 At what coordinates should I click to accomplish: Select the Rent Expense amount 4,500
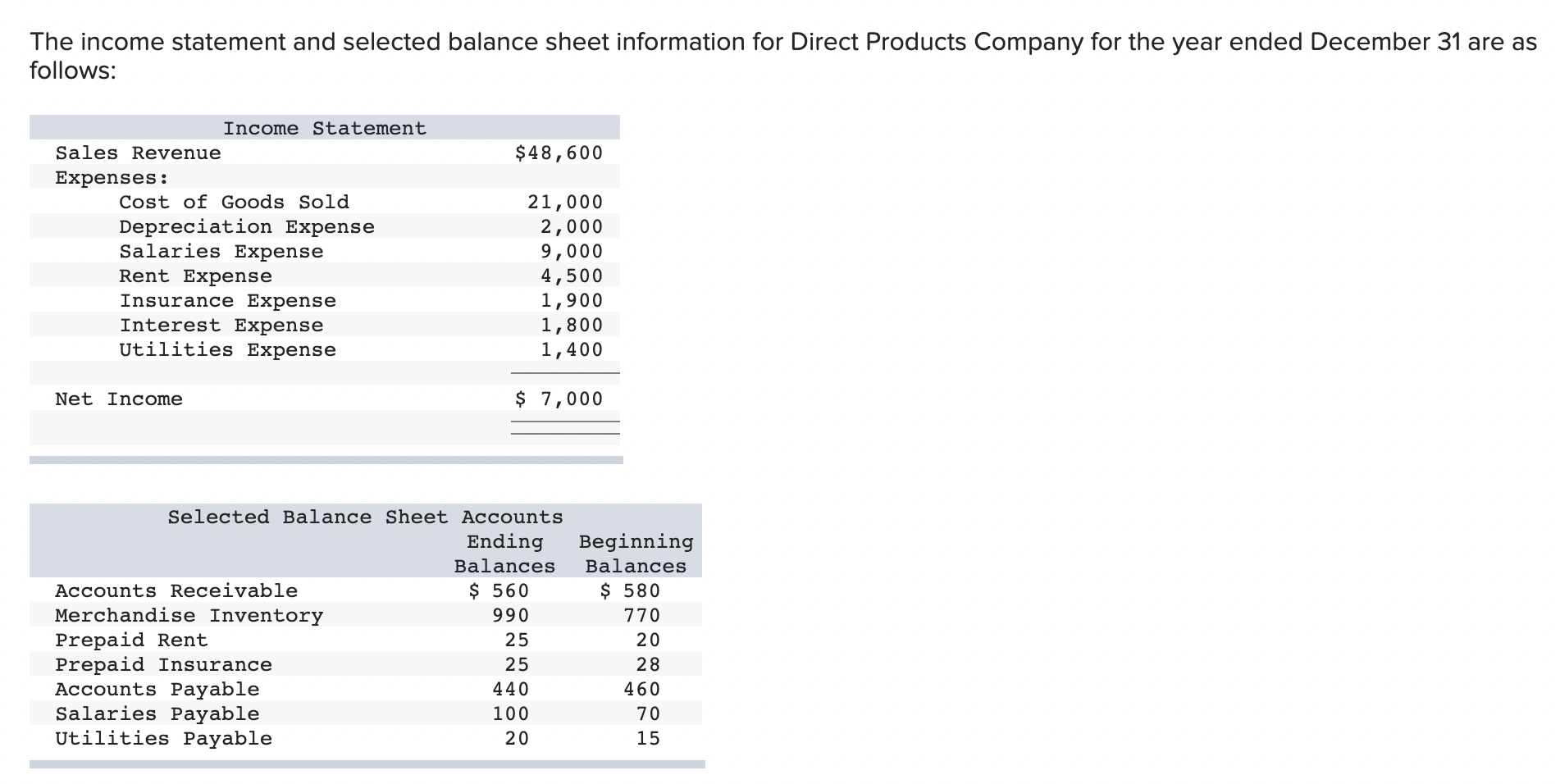pos(572,276)
